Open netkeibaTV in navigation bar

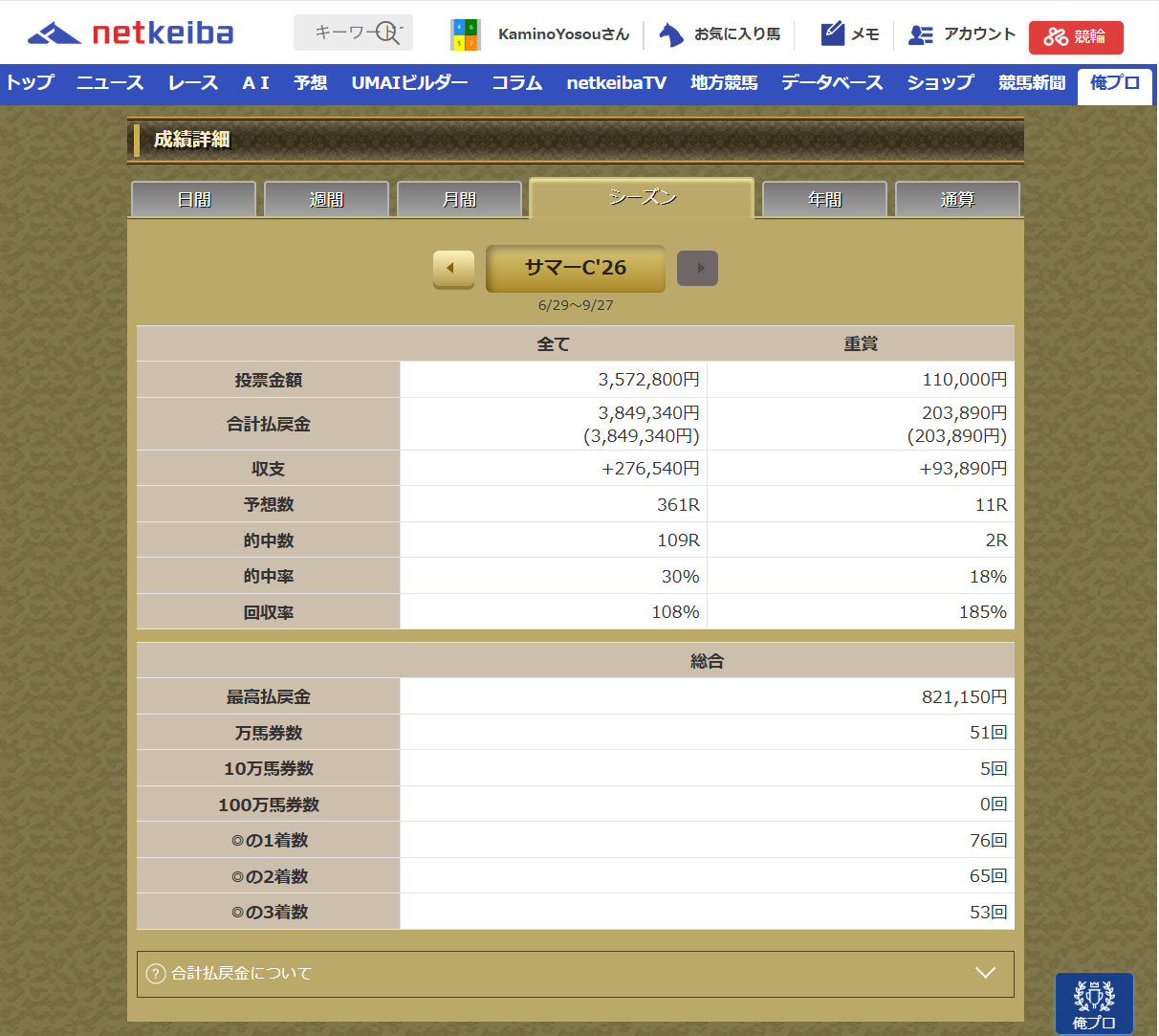pos(617,83)
